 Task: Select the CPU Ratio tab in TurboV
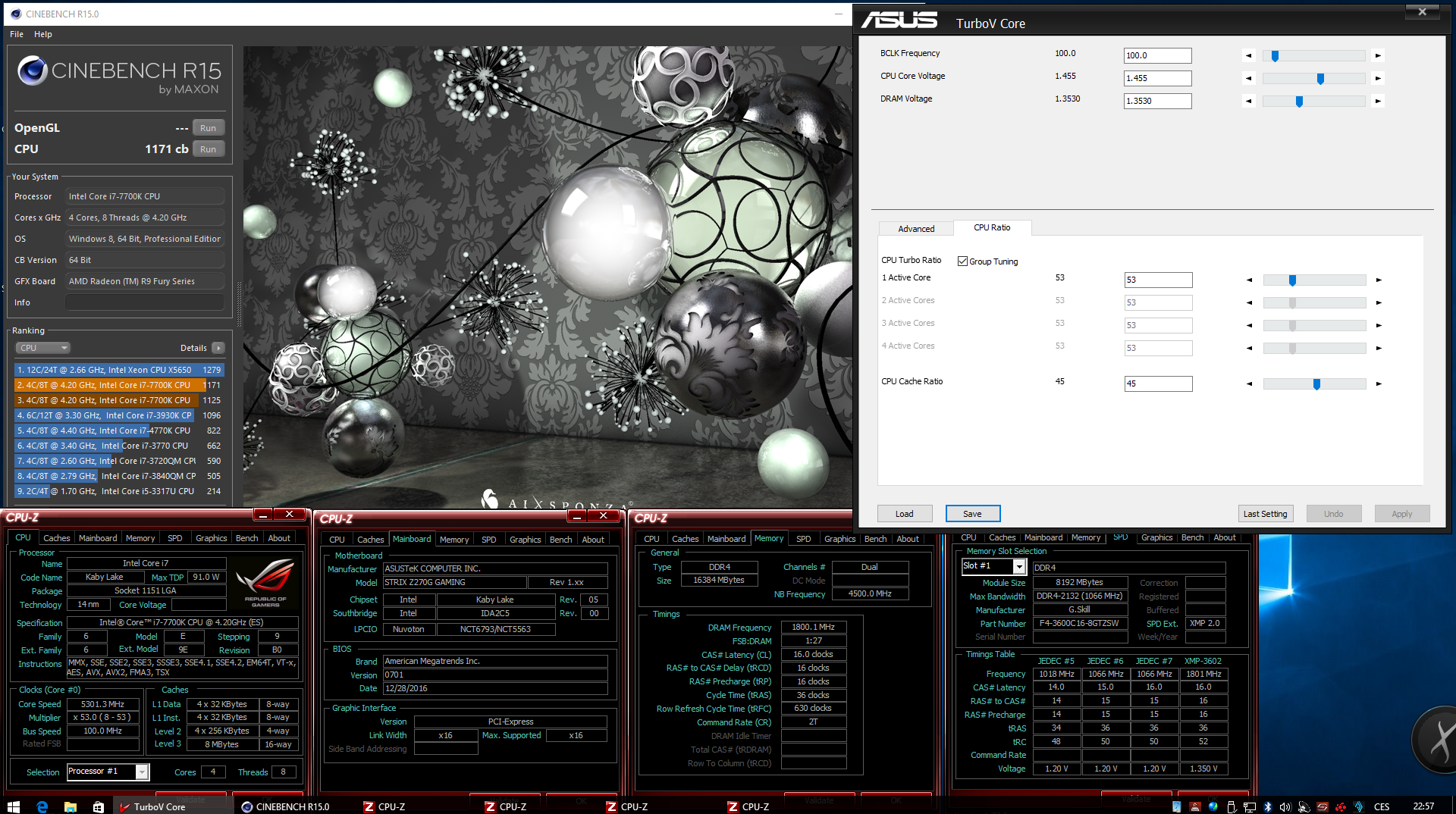click(992, 227)
